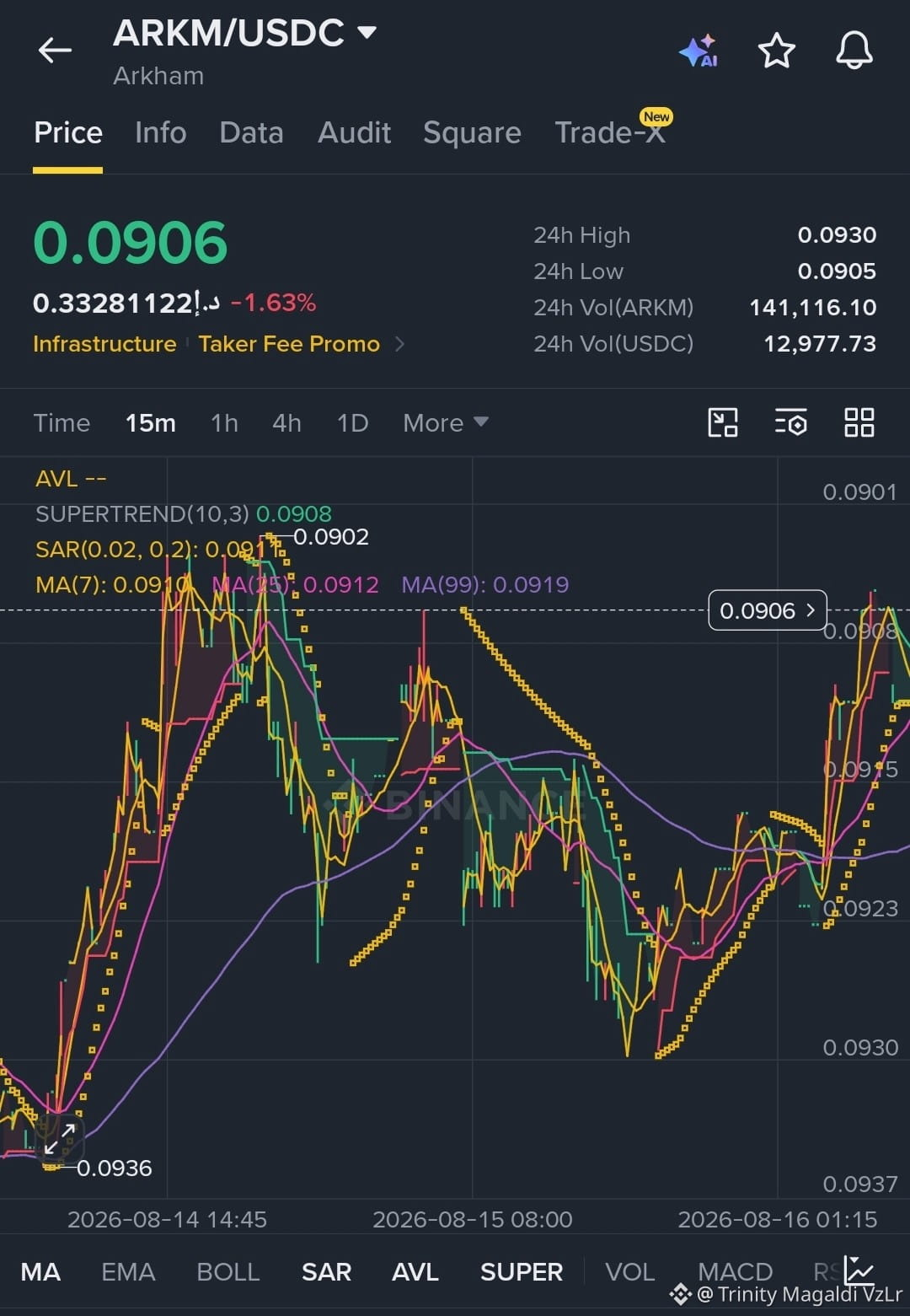Open the Square tab
Screen dimensions: 910x1316
click(472, 132)
